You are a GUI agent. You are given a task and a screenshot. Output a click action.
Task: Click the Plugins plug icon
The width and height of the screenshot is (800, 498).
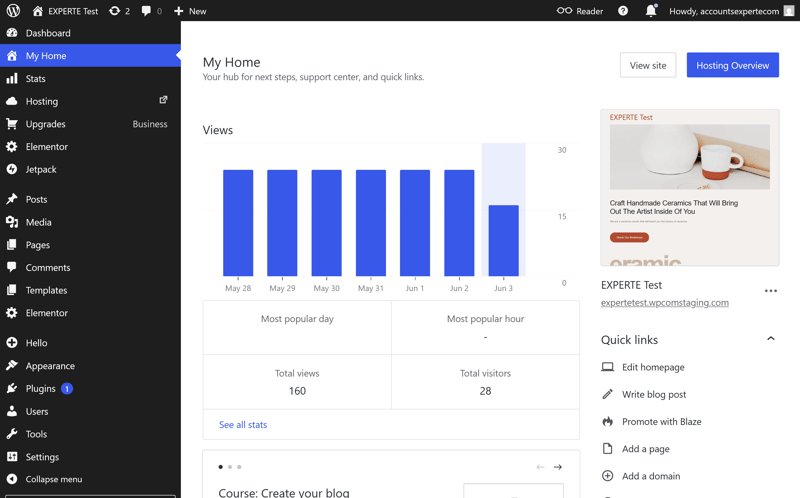click(x=12, y=389)
